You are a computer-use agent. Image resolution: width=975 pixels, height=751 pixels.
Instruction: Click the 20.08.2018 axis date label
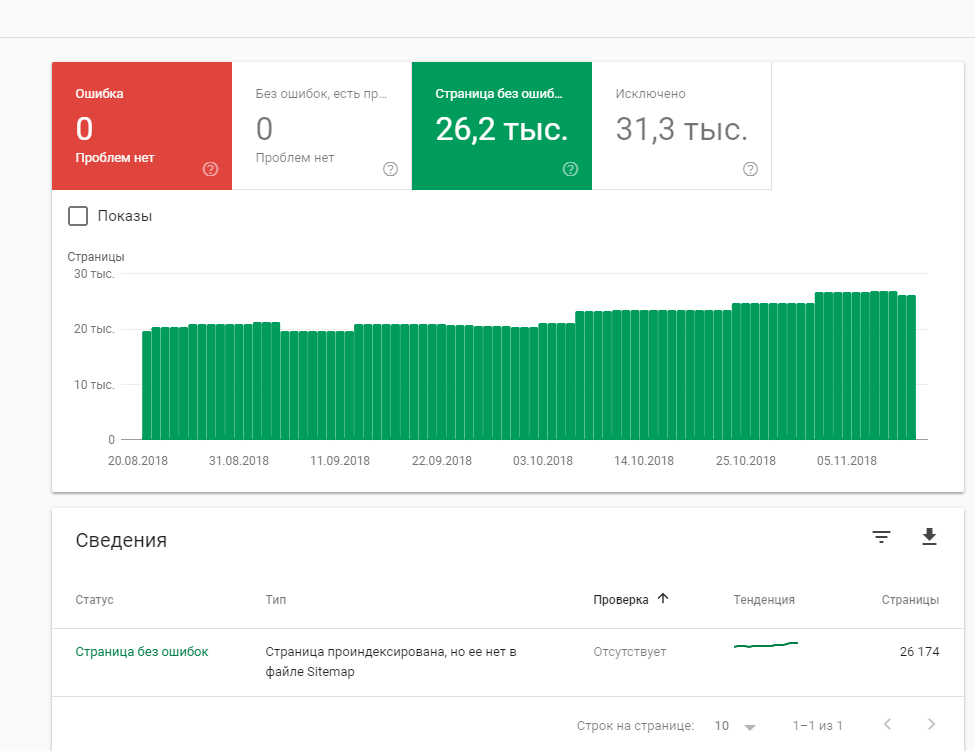[x=138, y=461]
